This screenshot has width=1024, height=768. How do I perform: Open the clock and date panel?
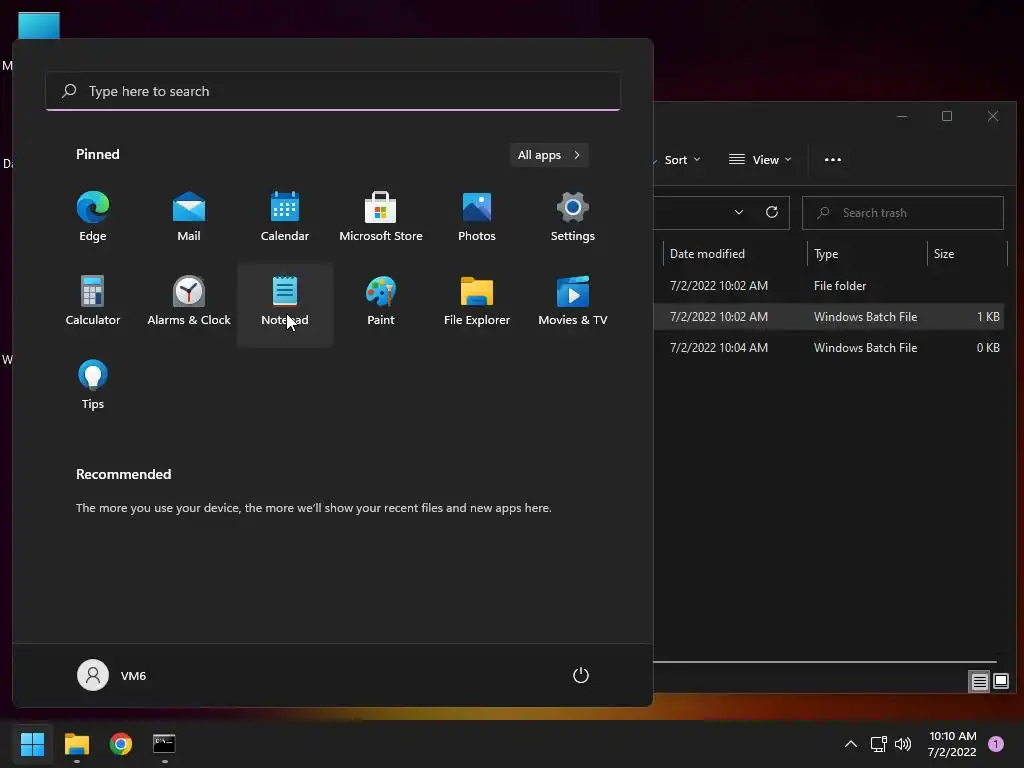952,744
